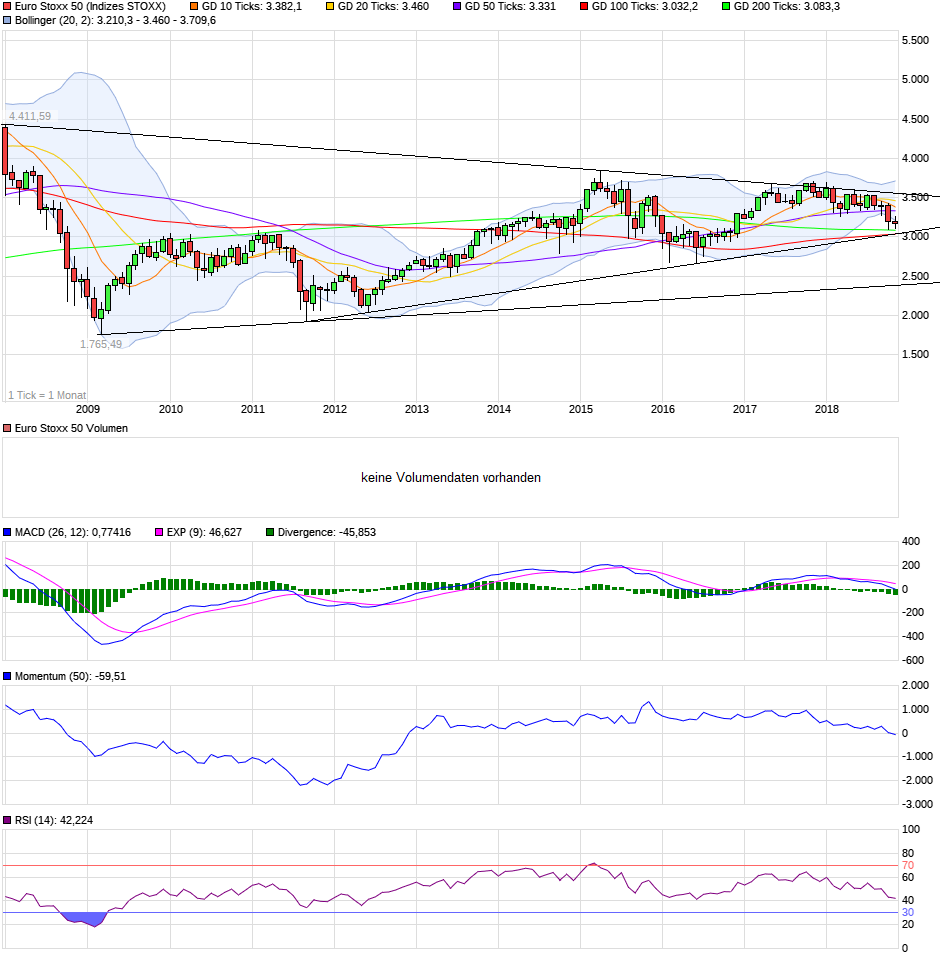Image resolution: width=940 pixels, height=958 pixels.
Task: Click the 'Euro Stoxx 50 (Indizes STOXX)' title text
Action: [90, 7]
